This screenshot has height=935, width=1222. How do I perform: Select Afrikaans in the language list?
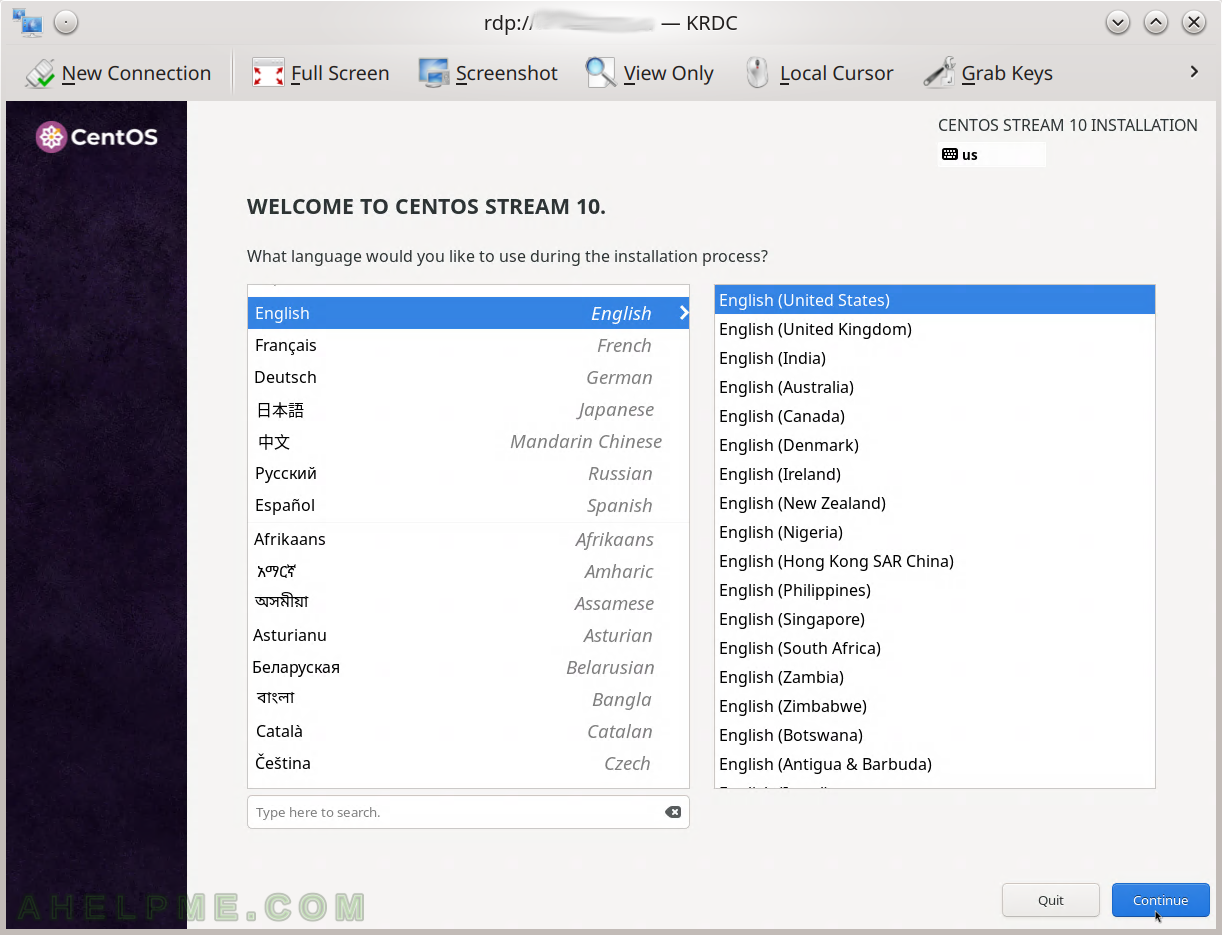click(x=468, y=539)
